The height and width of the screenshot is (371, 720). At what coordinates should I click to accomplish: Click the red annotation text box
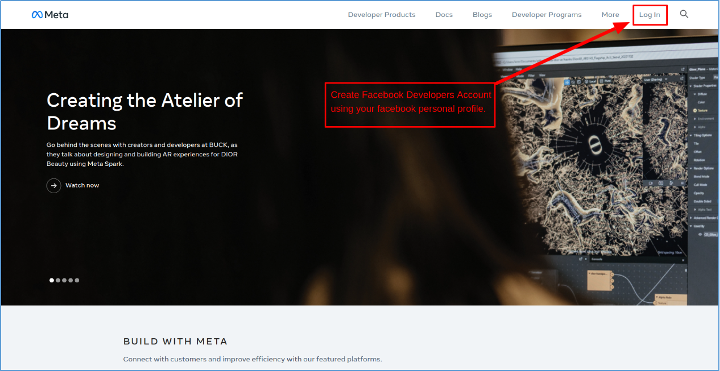[410, 105]
